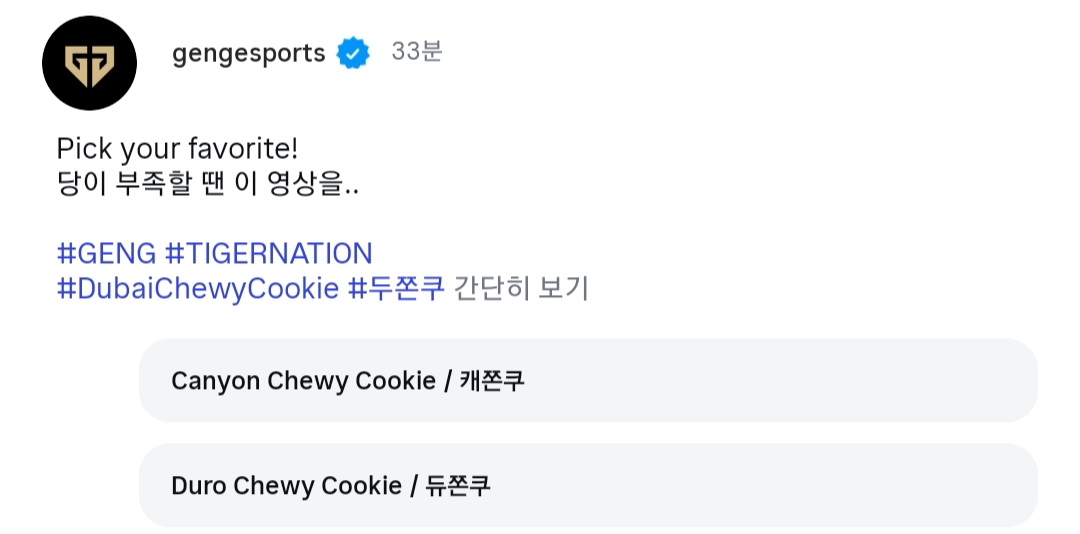Open the gengesports username link
The height and width of the screenshot is (534, 1080).
tap(248, 53)
